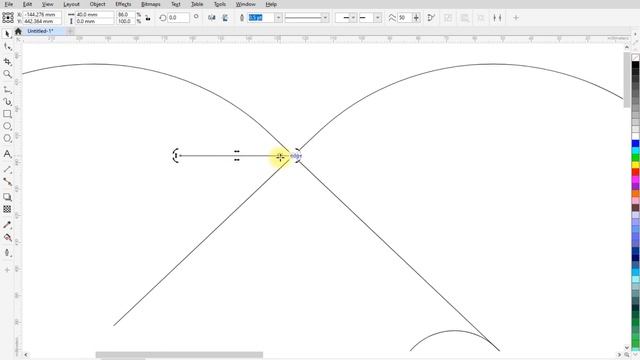Open the Effects menu

[x=123, y=4]
